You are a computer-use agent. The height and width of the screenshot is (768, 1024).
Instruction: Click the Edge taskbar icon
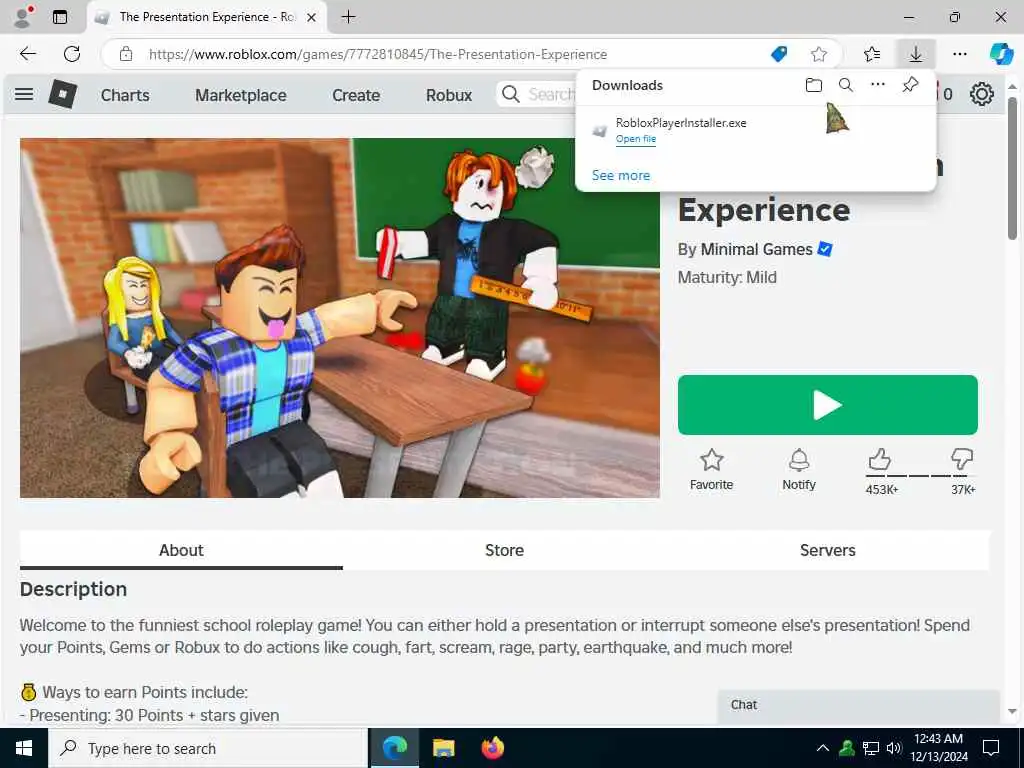[x=394, y=748]
